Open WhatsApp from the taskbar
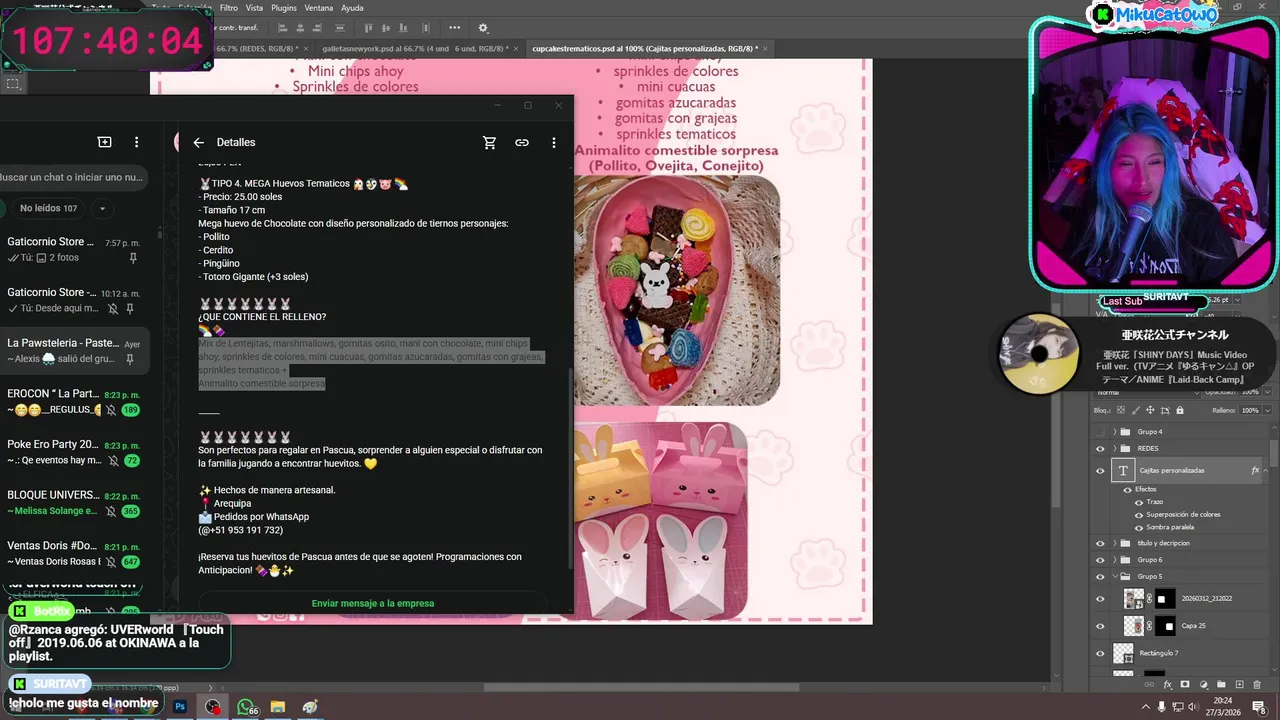The height and width of the screenshot is (720, 1280). [x=245, y=707]
